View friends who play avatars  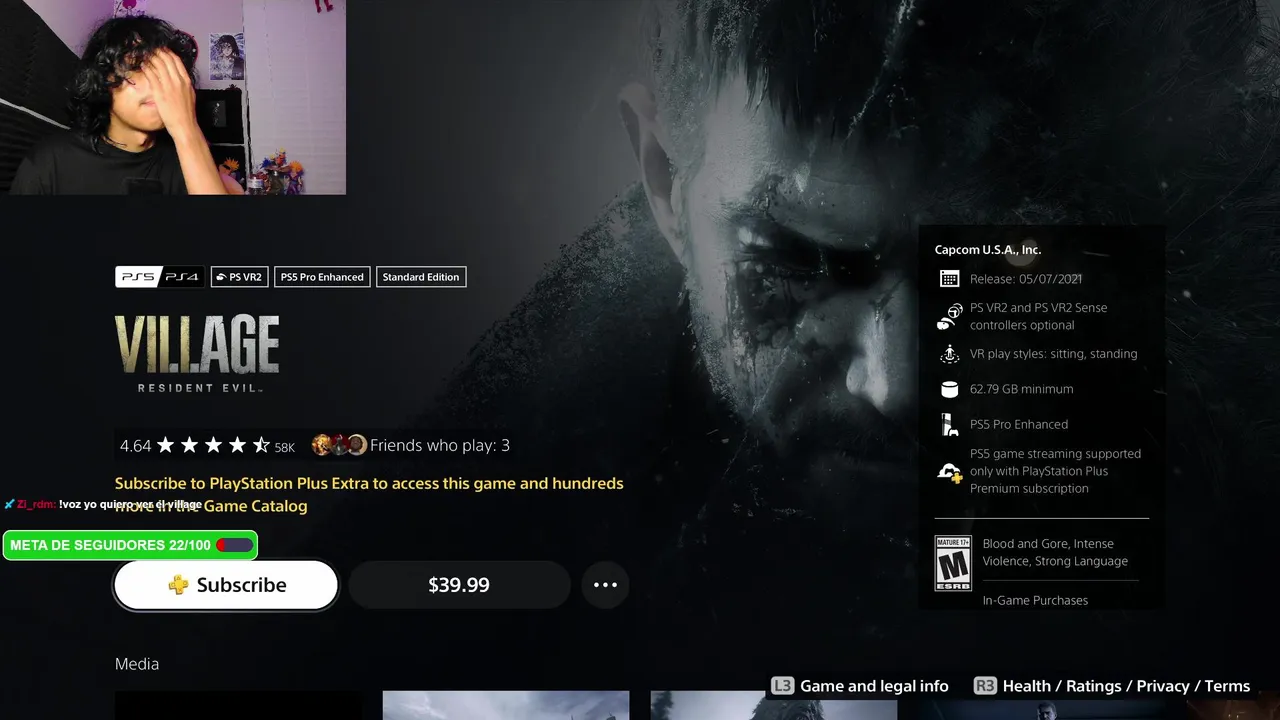coord(339,445)
